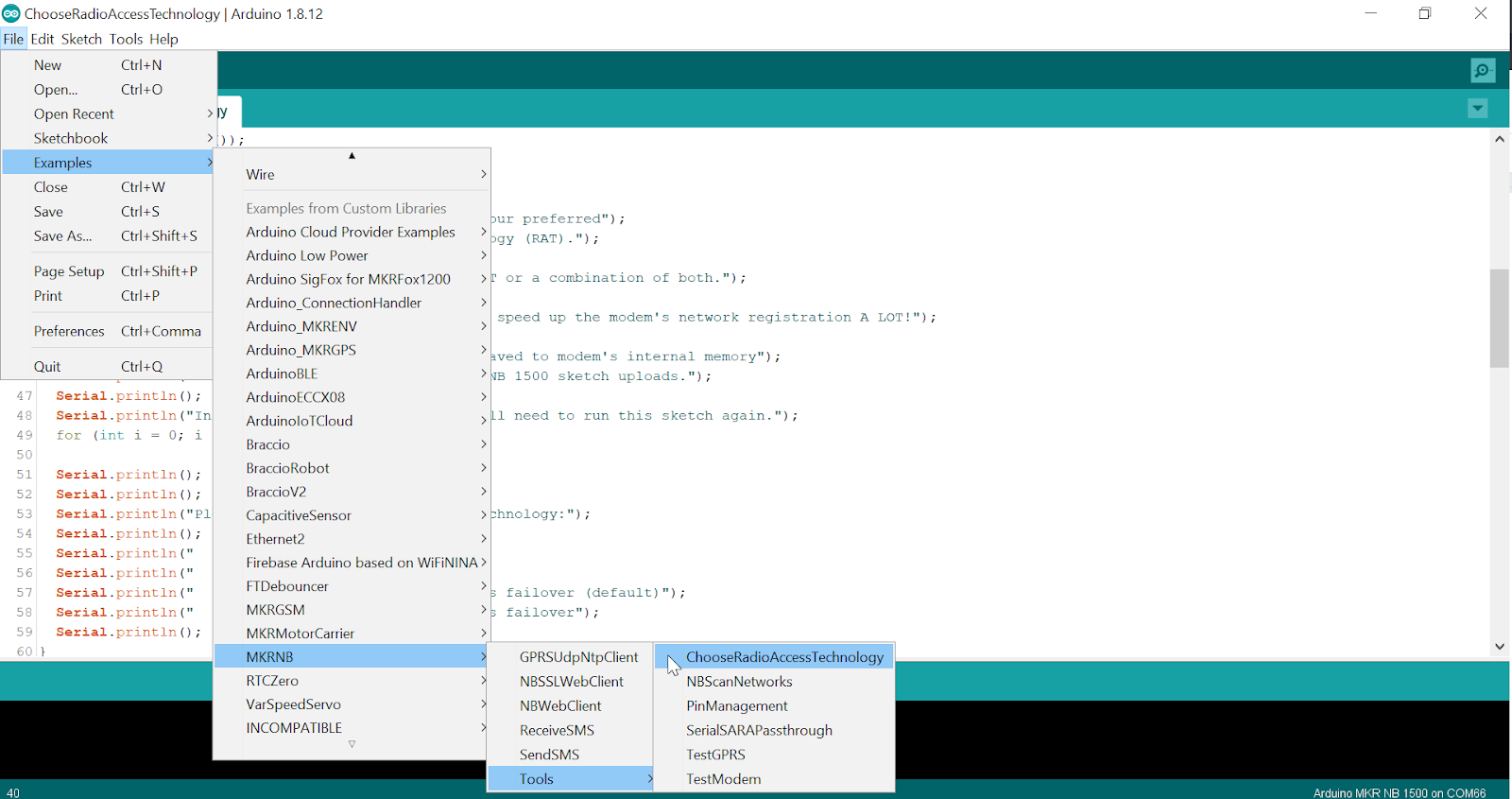This screenshot has height=799, width=1512.
Task: Choose New from the File menu
Action: (x=109, y=65)
